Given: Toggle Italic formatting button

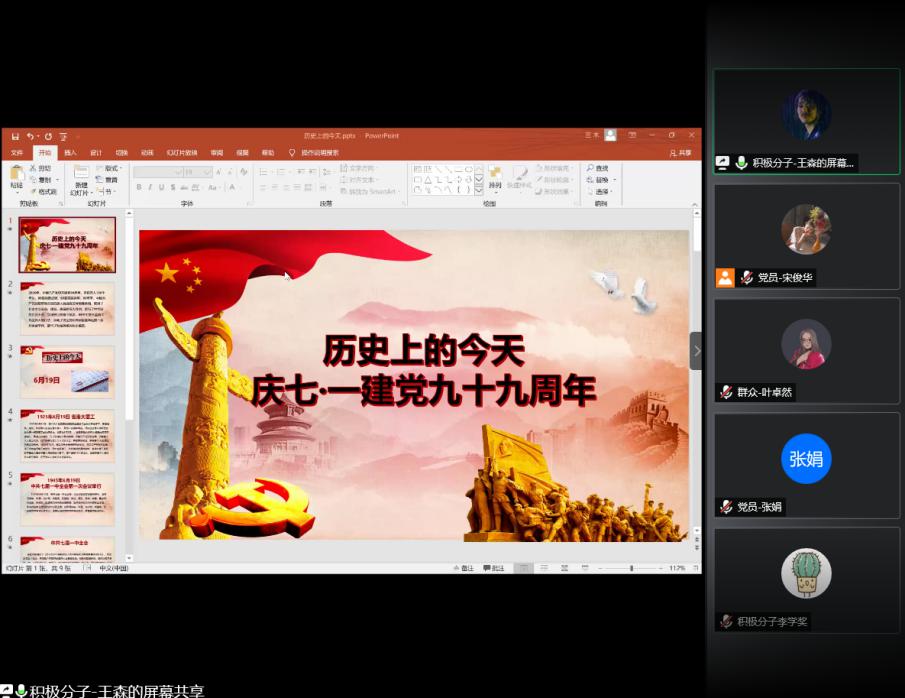Looking at the screenshot, I should [x=150, y=187].
